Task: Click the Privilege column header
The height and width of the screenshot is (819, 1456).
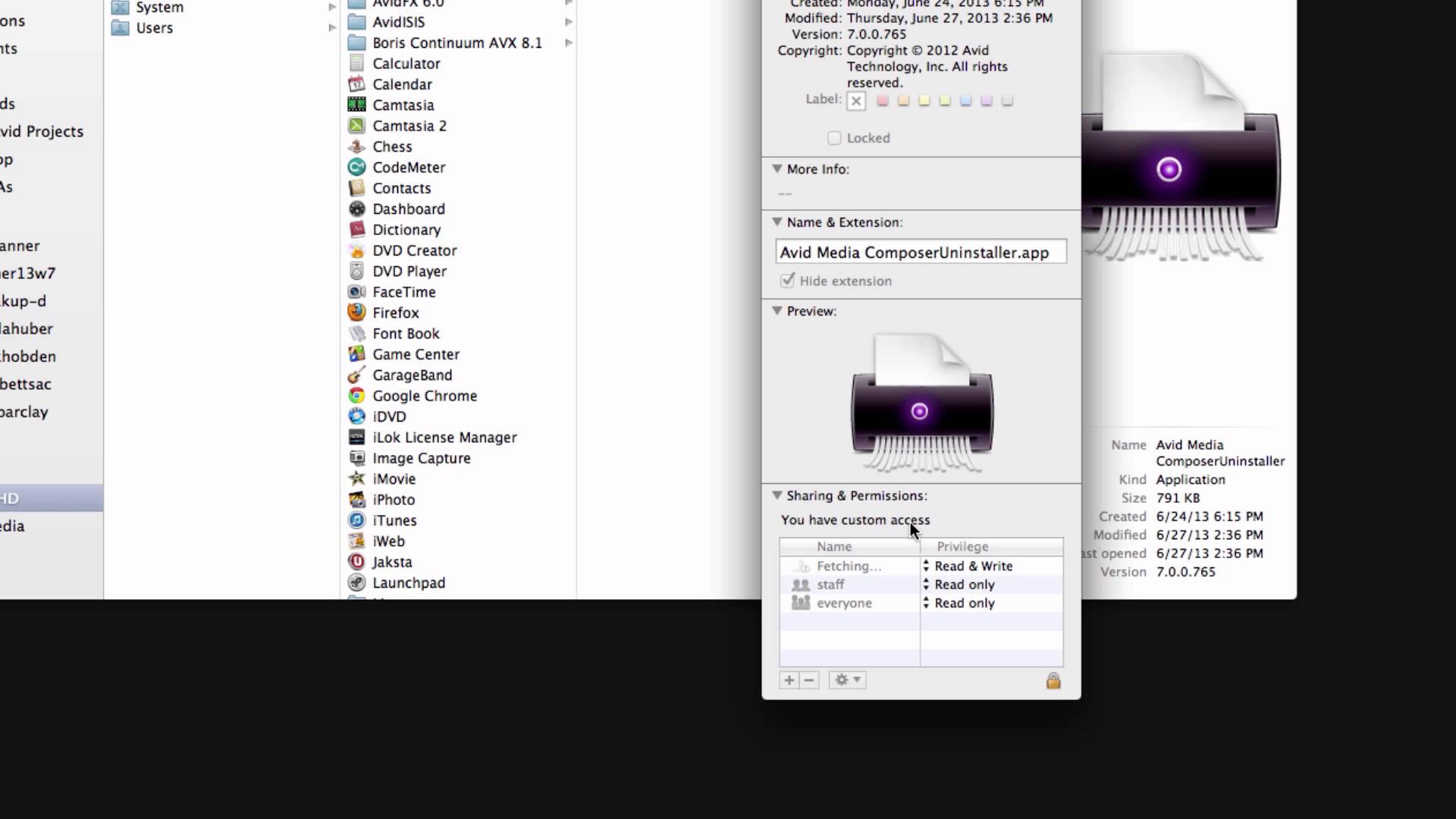Action: pos(992,547)
